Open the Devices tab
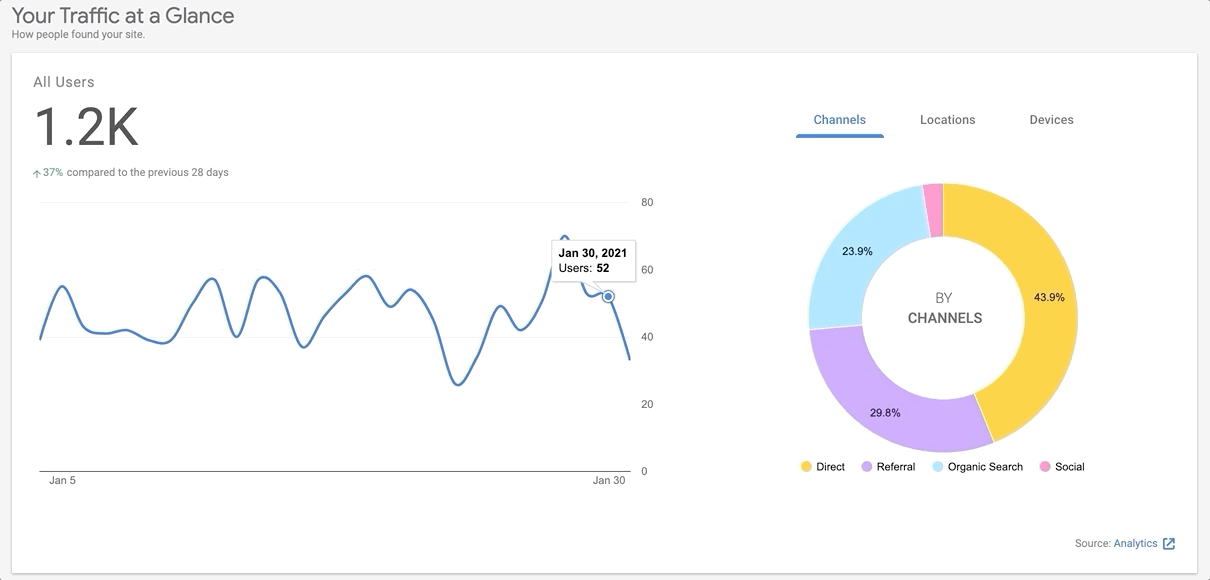Image resolution: width=1210 pixels, height=580 pixels. 1051,120
